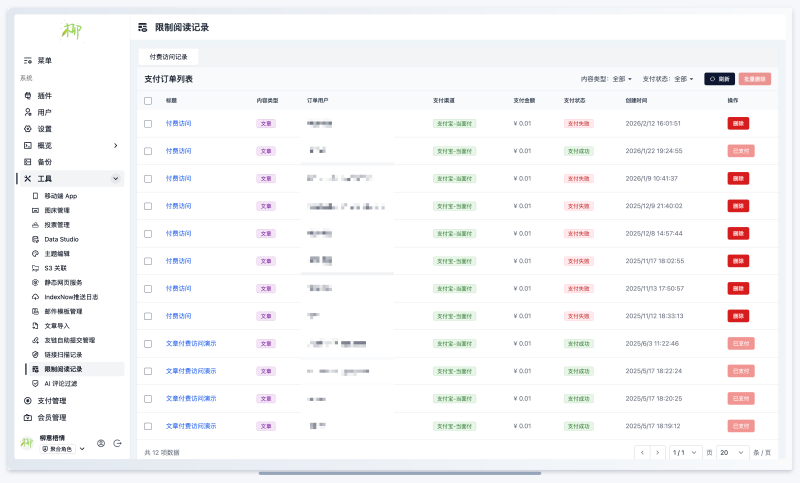Click the 会员管理 icon

(28, 418)
